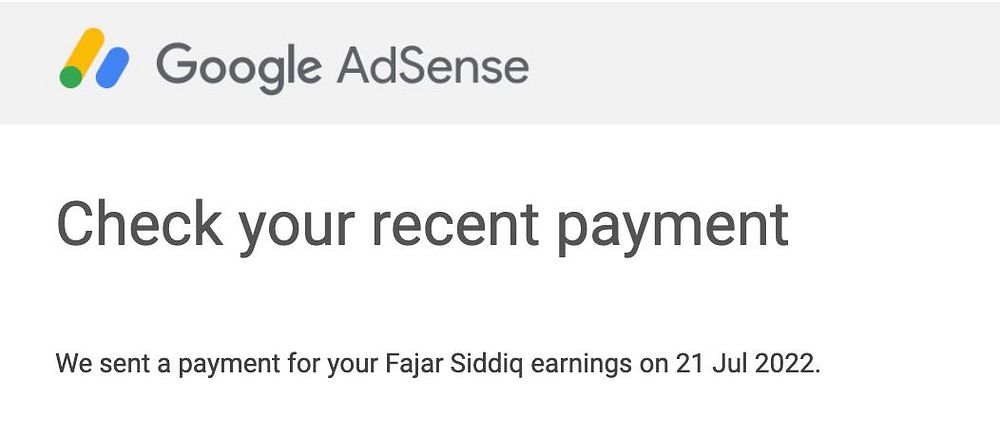Image resolution: width=1000 pixels, height=433 pixels.
Task: Click the word "earnings" in the message body
Action: (581, 365)
